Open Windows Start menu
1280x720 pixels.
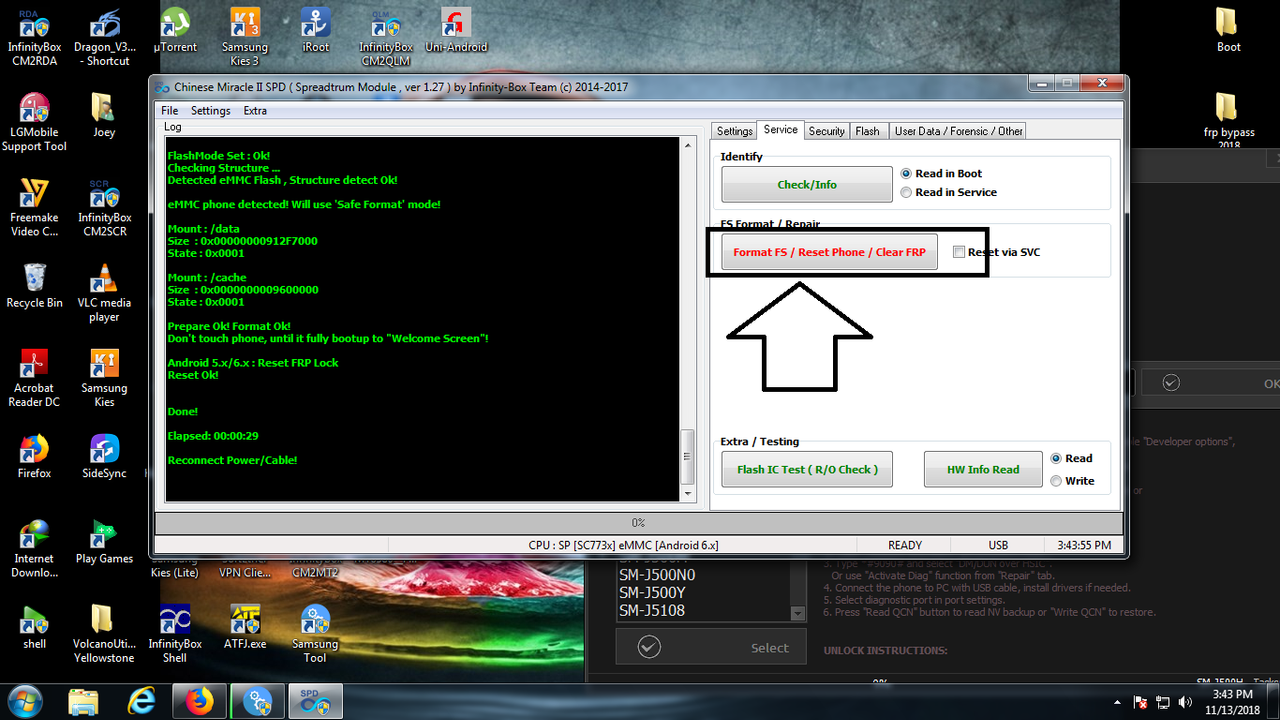click(x=24, y=701)
